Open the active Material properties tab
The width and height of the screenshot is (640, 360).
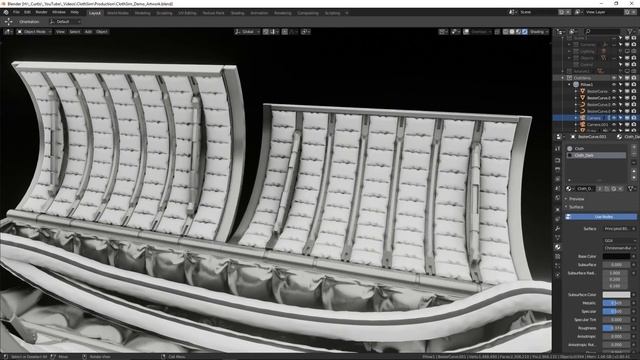pos(558,247)
